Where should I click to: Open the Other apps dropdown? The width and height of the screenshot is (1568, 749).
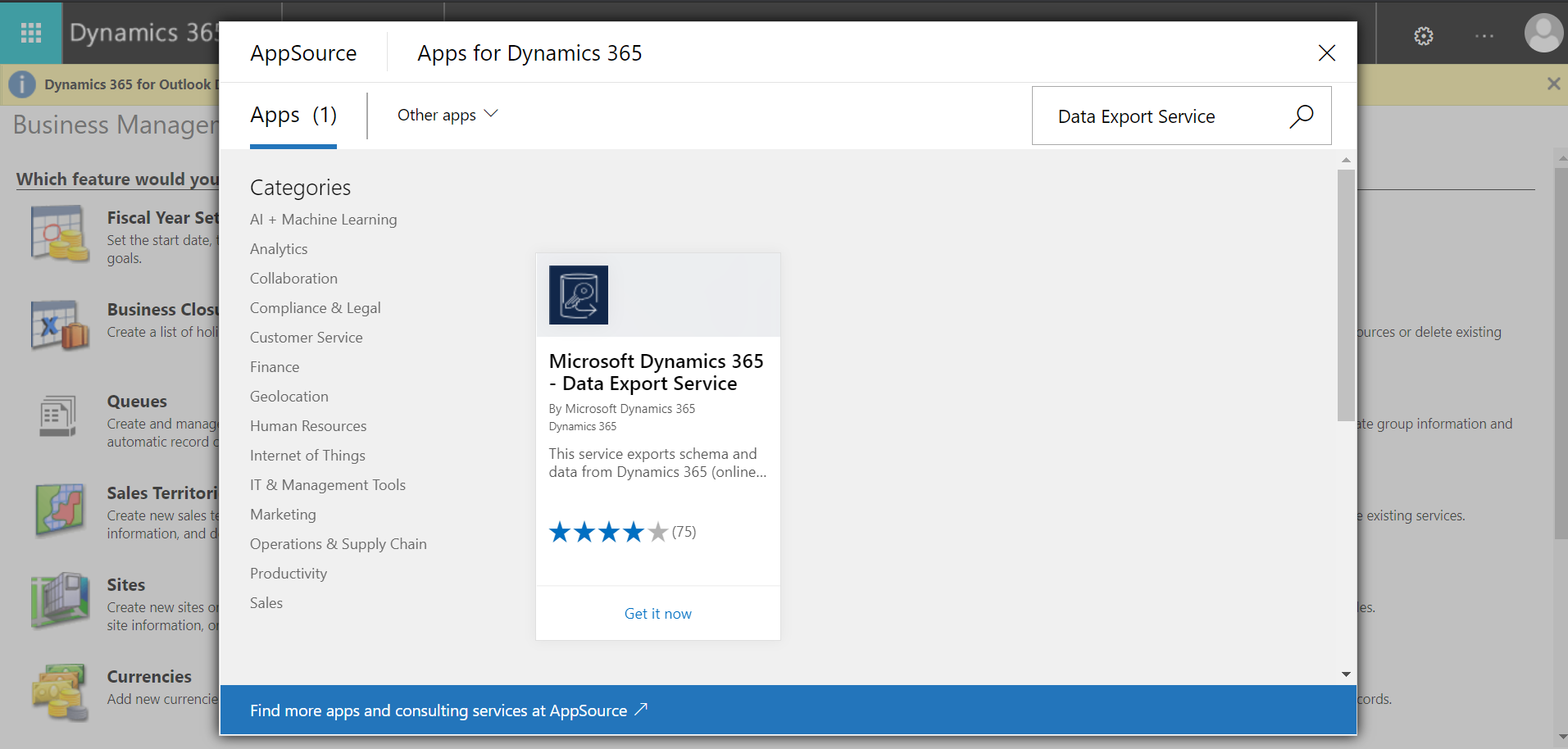[x=447, y=115]
